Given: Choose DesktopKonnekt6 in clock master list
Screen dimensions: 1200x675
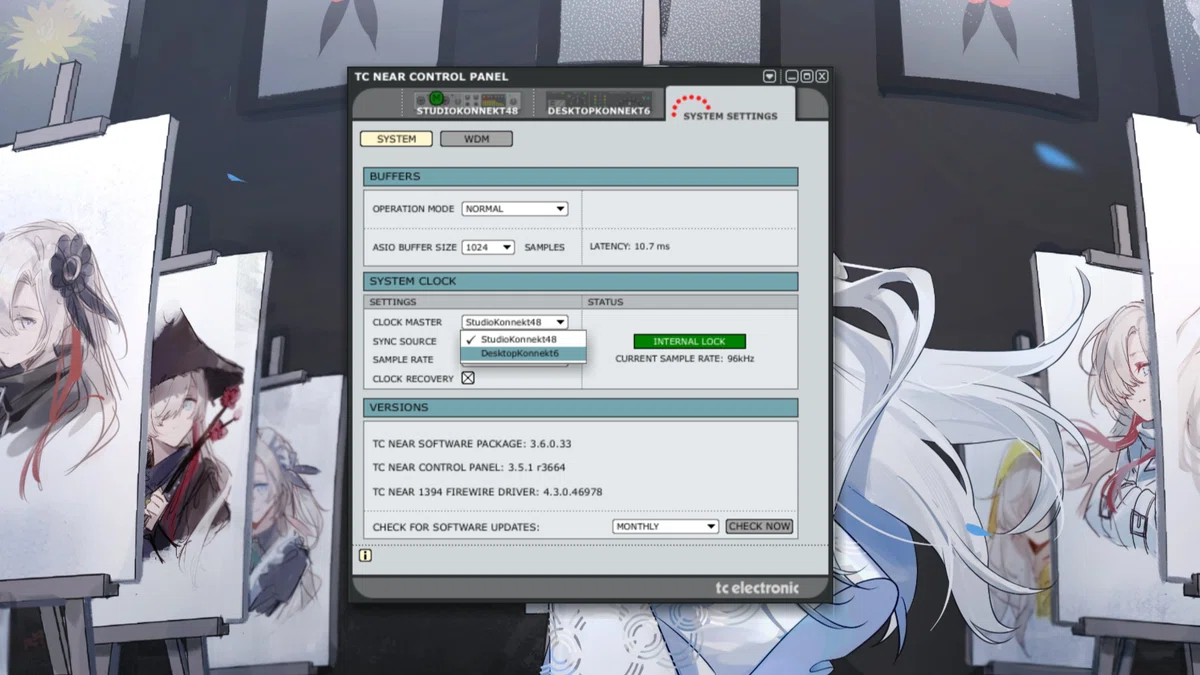Looking at the screenshot, I should 523,353.
